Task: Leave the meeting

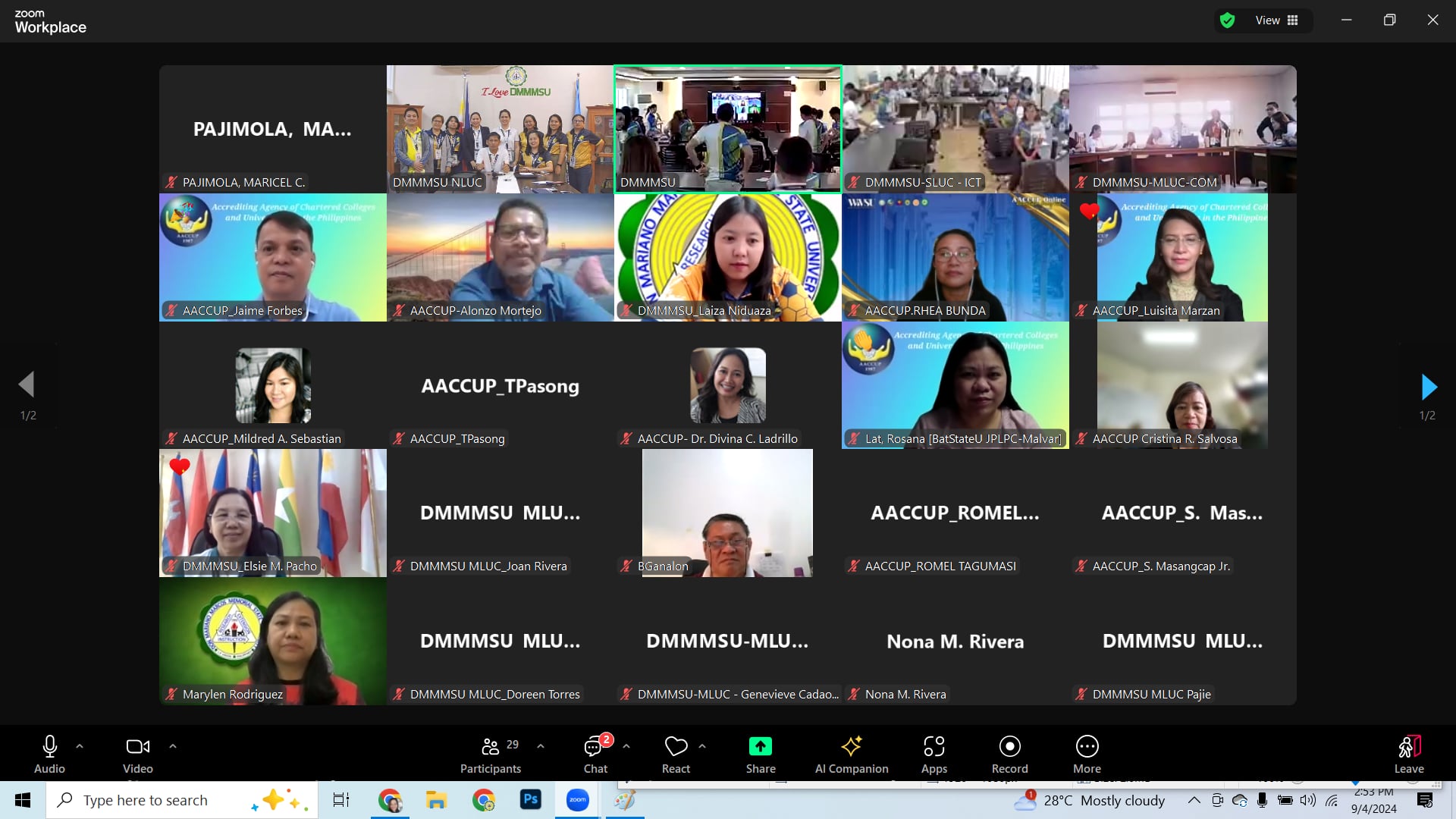Action: [x=1409, y=755]
